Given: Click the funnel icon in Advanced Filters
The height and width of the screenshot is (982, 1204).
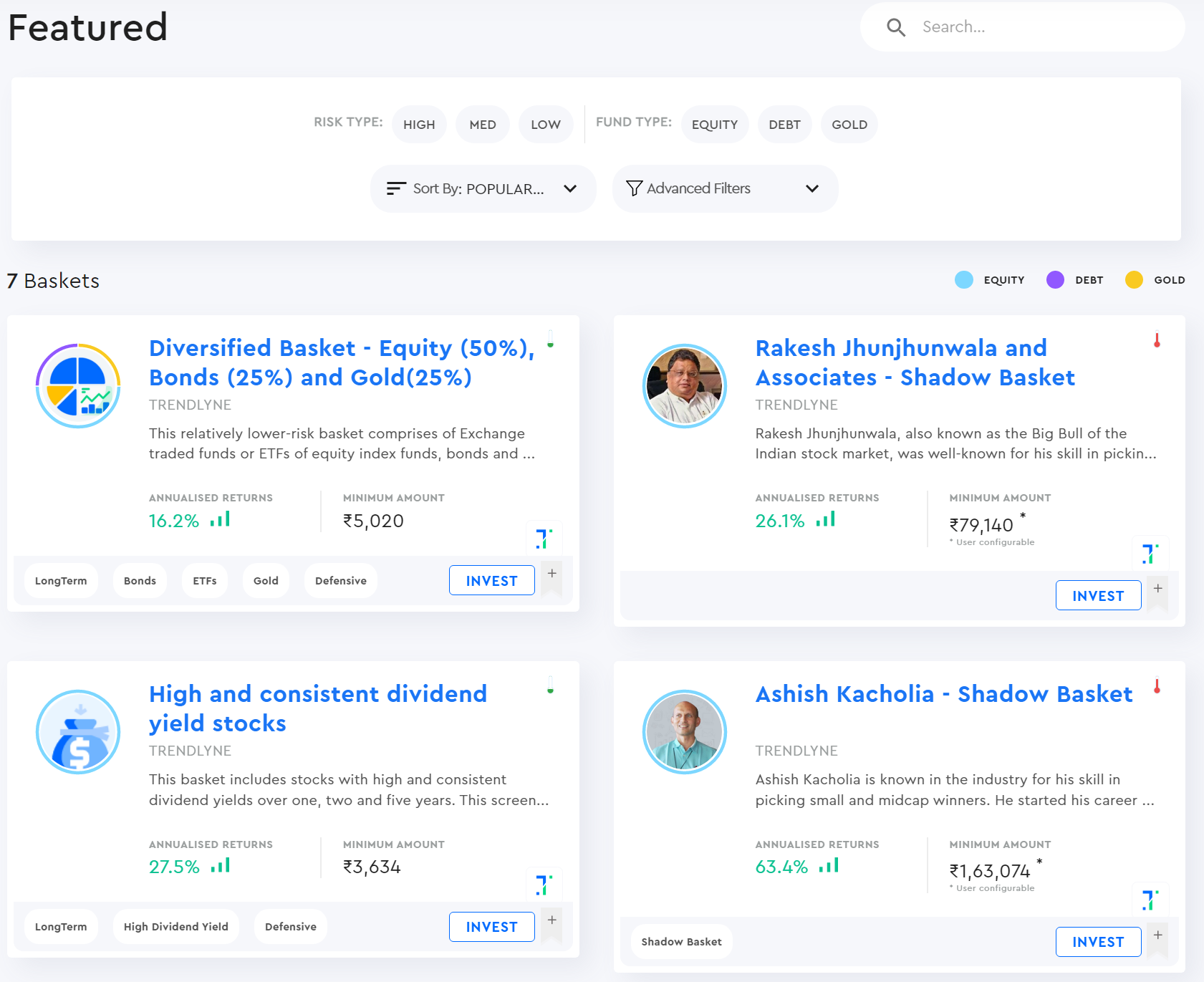Looking at the screenshot, I should pyautogui.click(x=634, y=188).
